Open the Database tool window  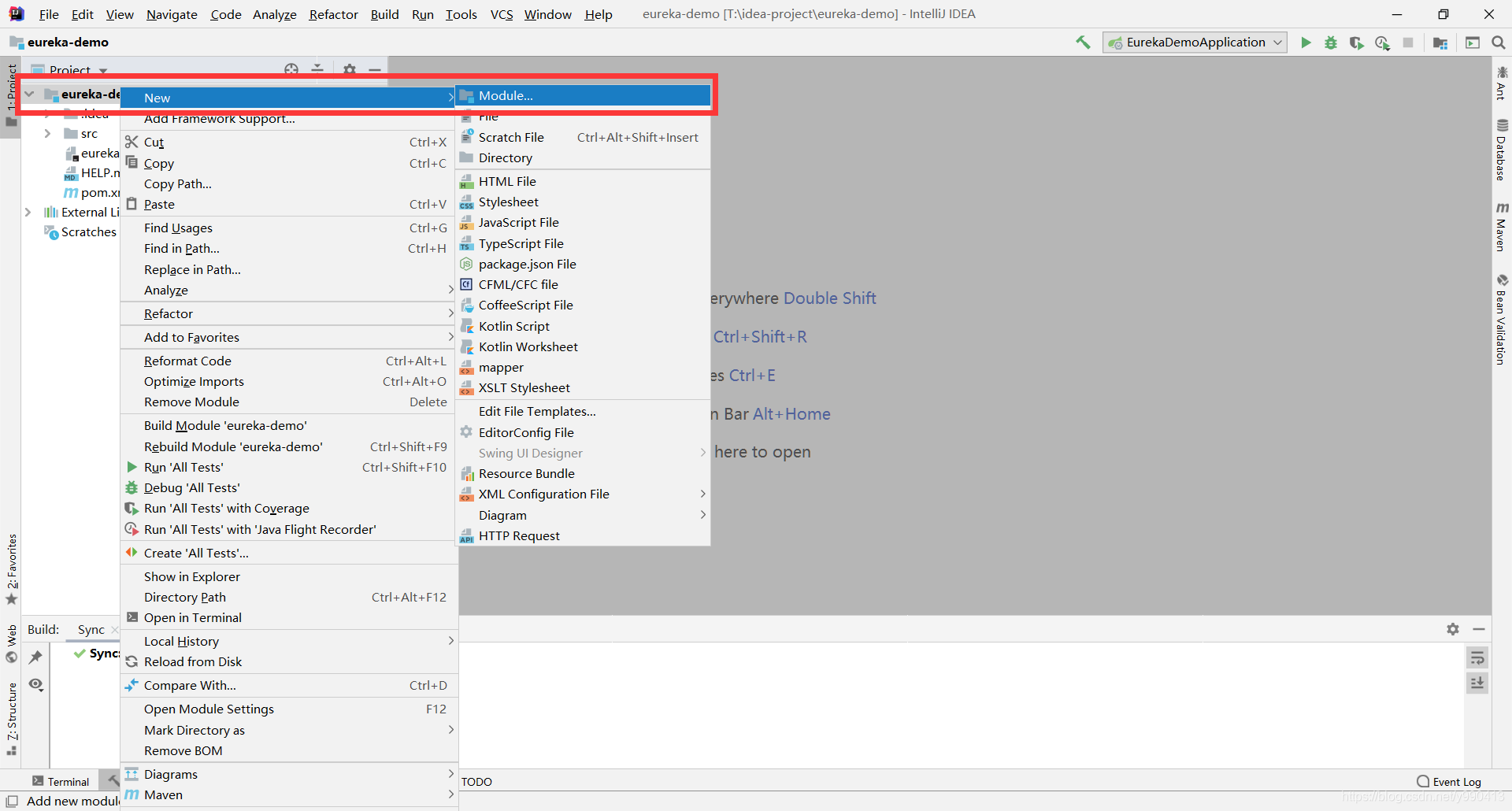[1502, 150]
